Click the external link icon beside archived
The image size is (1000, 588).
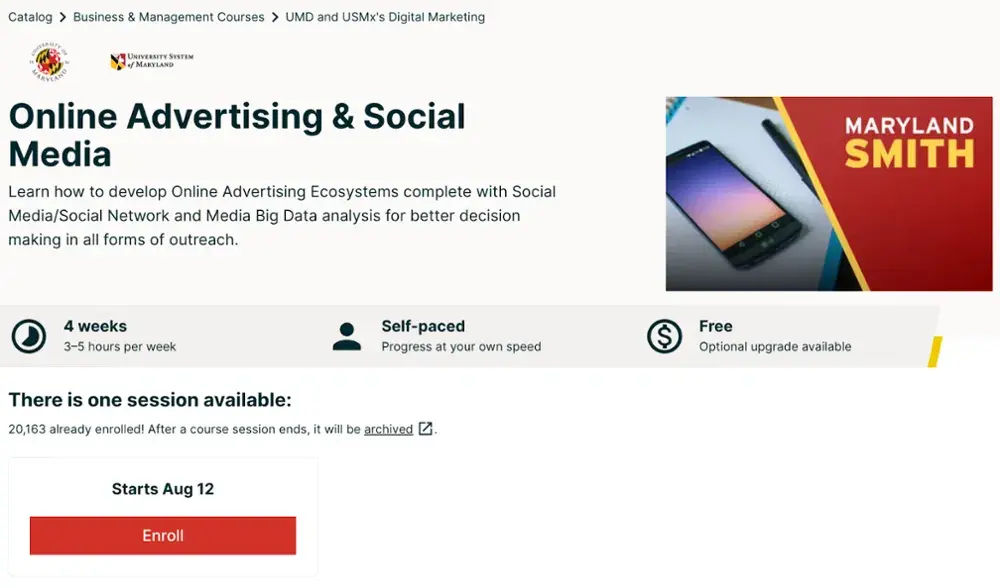(426, 429)
